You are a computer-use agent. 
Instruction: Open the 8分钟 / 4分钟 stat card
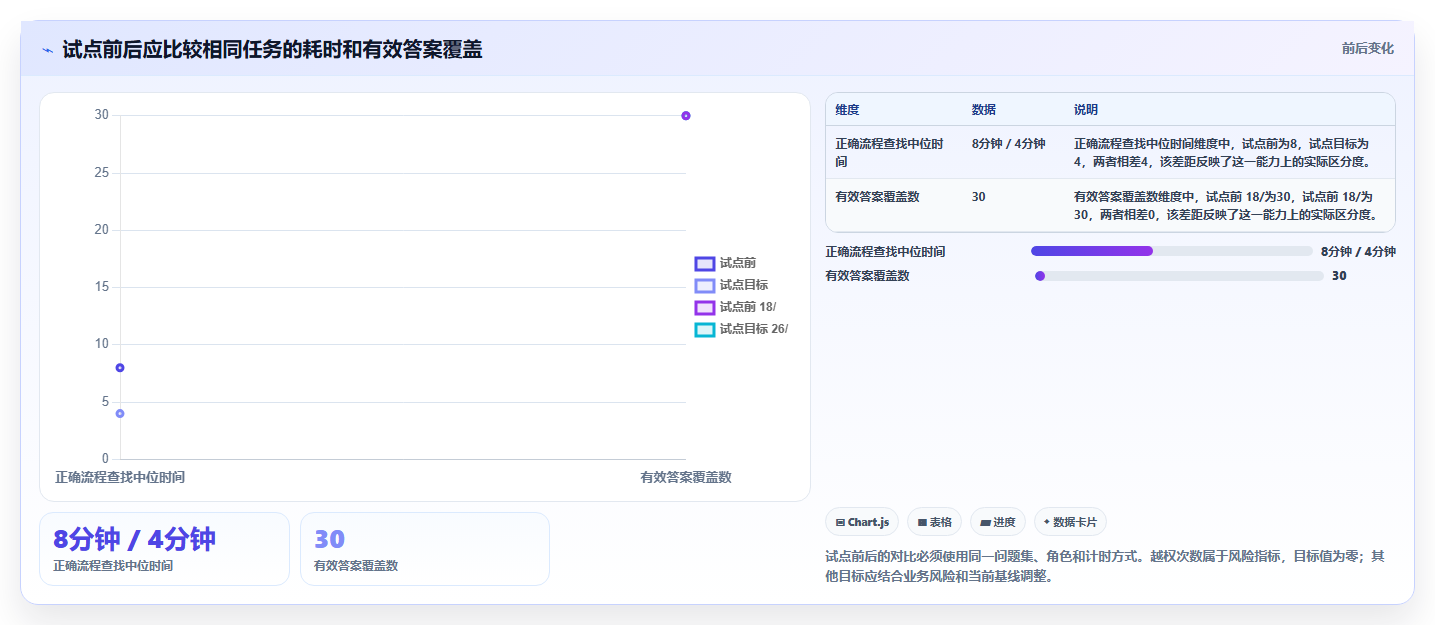[x=164, y=549]
